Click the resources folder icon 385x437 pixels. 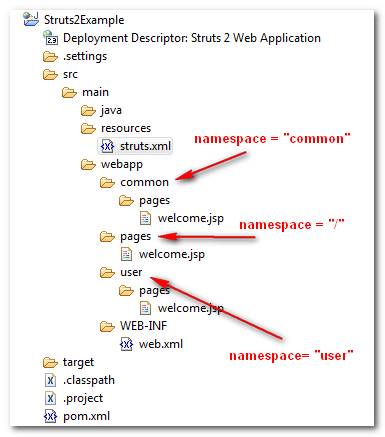pyautogui.click(x=88, y=128)
